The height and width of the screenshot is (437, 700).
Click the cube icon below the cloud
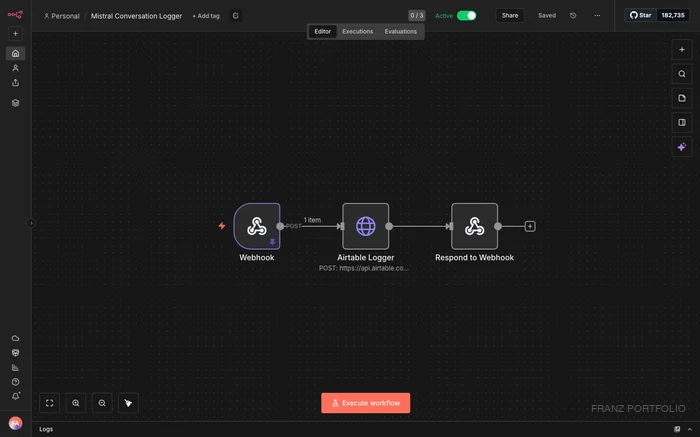(15, 353)
